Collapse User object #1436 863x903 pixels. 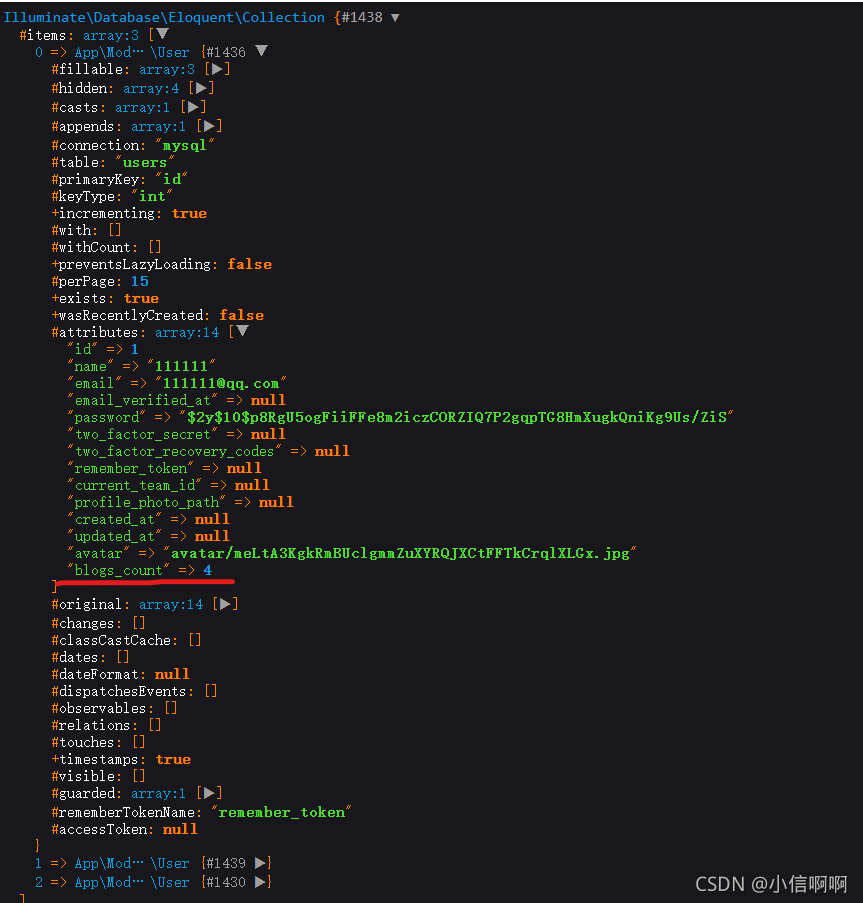(261, 51)
